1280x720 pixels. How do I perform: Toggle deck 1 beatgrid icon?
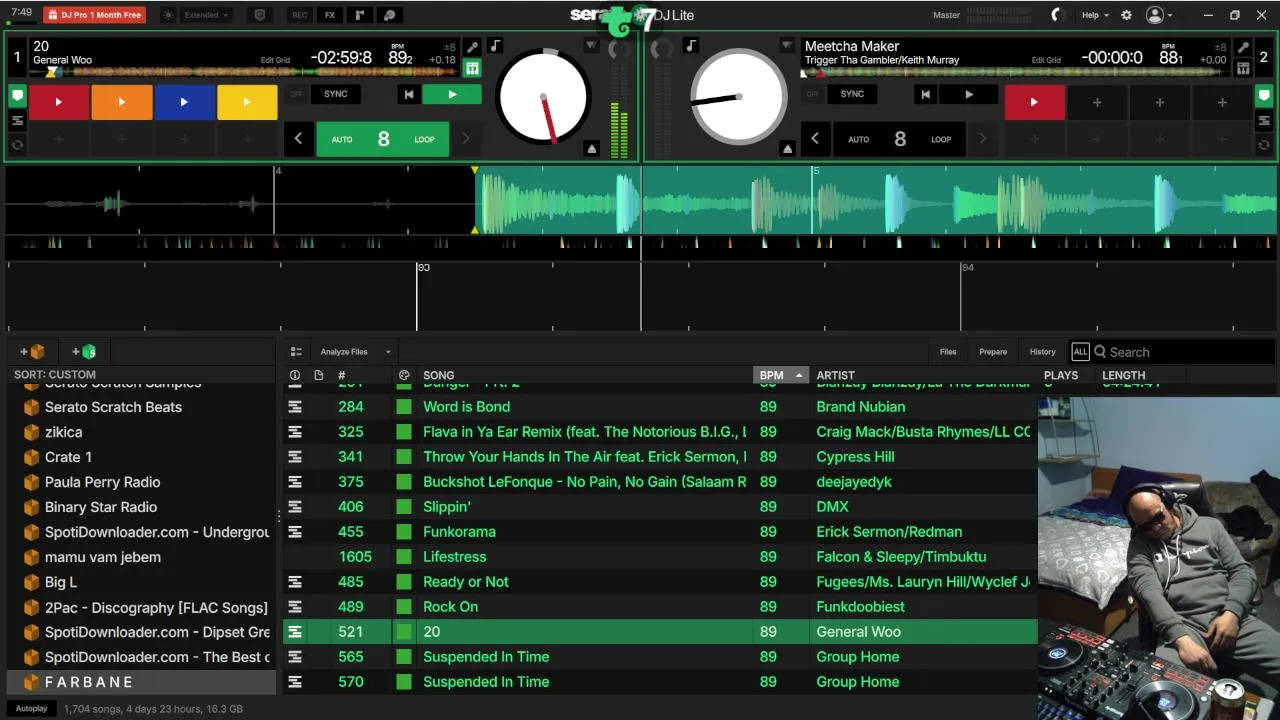[472, 68]
